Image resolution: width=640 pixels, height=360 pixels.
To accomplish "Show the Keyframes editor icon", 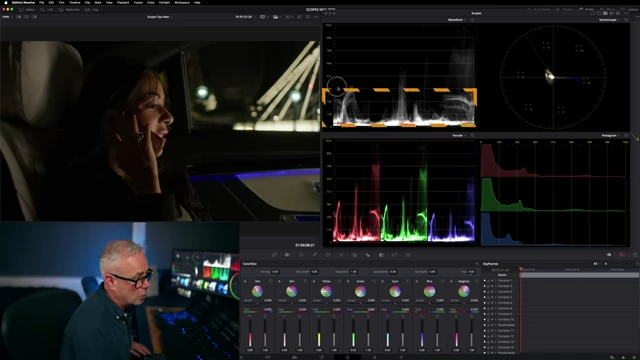I will click(x=609, y=255).
